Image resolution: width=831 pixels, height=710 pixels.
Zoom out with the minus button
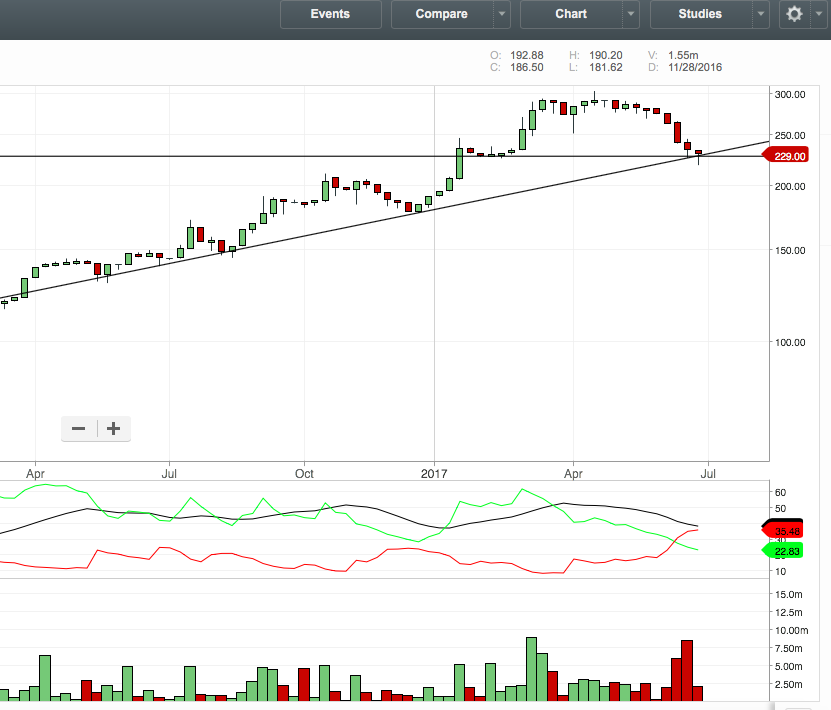pyautogui.click(x=78, y=429)
